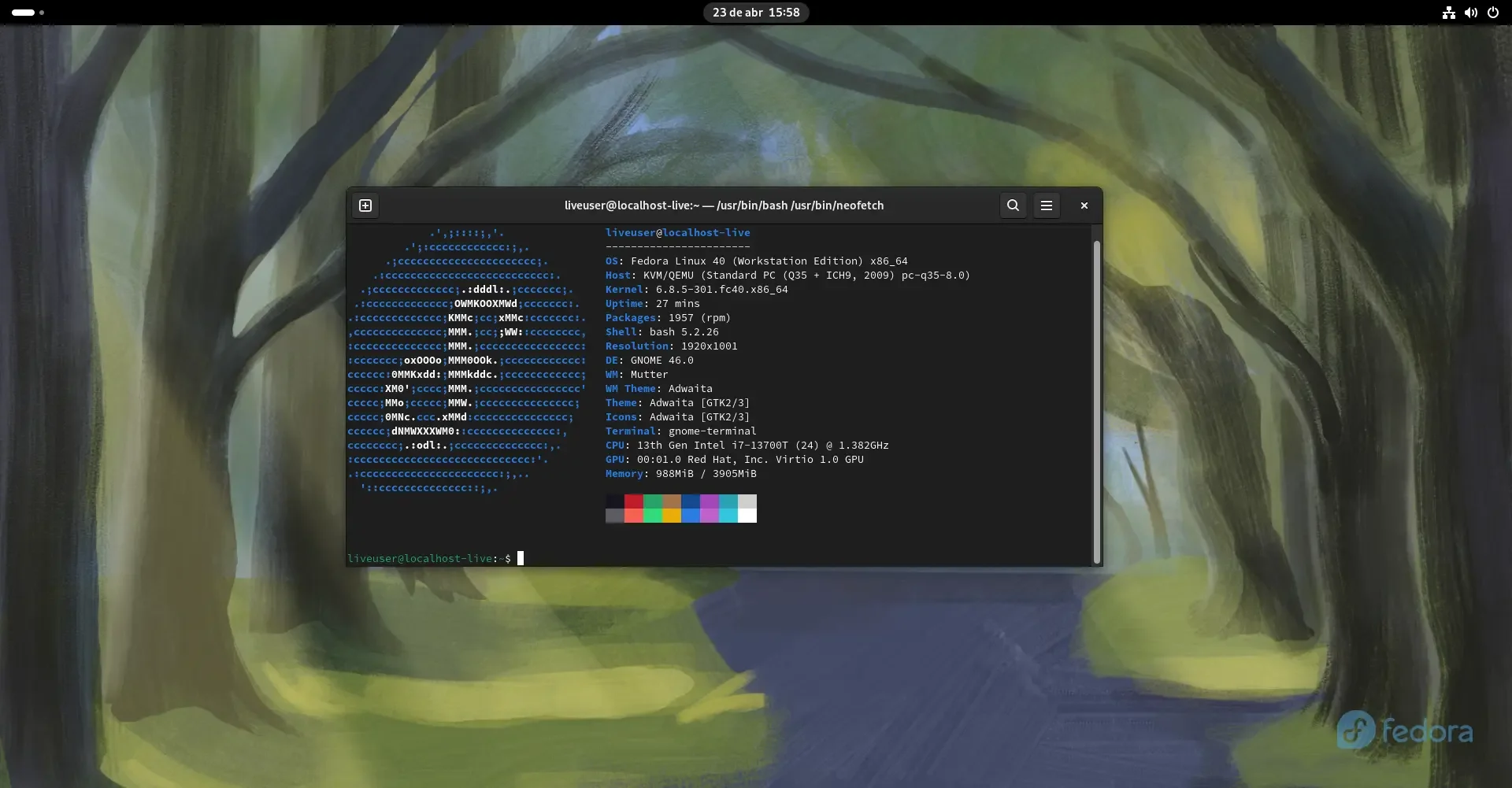The image size is (1512, 788).
Task: Click the Terminal gnome-terminal line
Action: click(680, 431)
